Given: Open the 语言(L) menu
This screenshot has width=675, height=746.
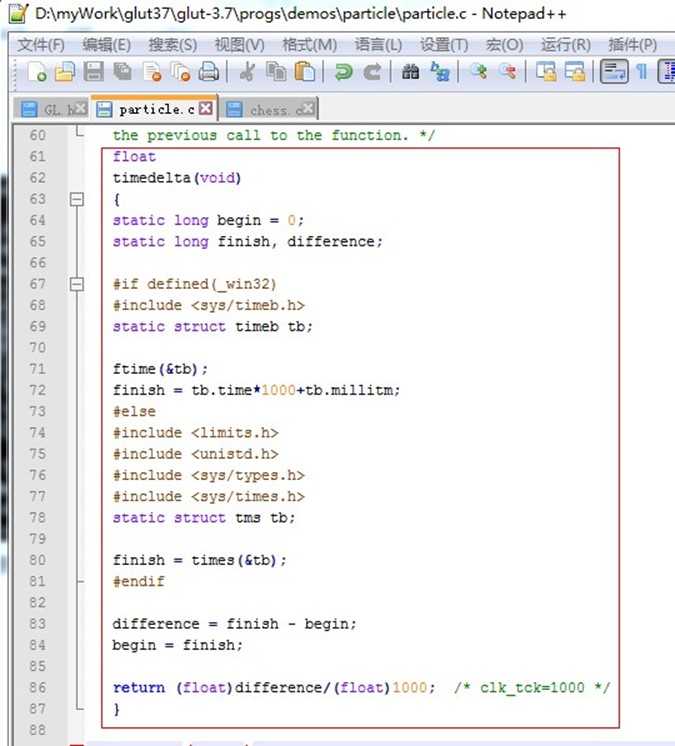Looking at the screenshot, I should click(378, 45).
